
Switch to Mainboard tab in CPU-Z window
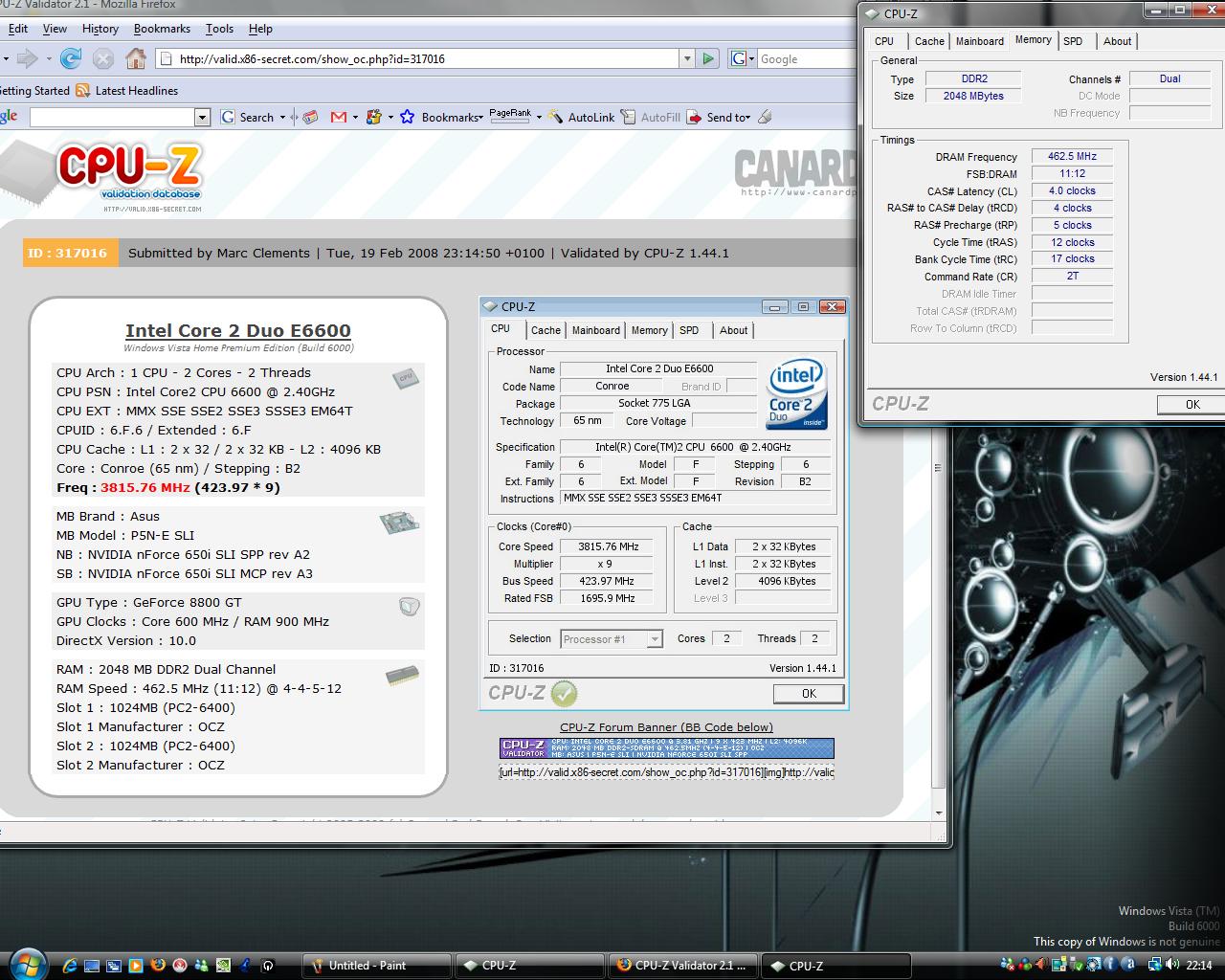click(980, 41)
